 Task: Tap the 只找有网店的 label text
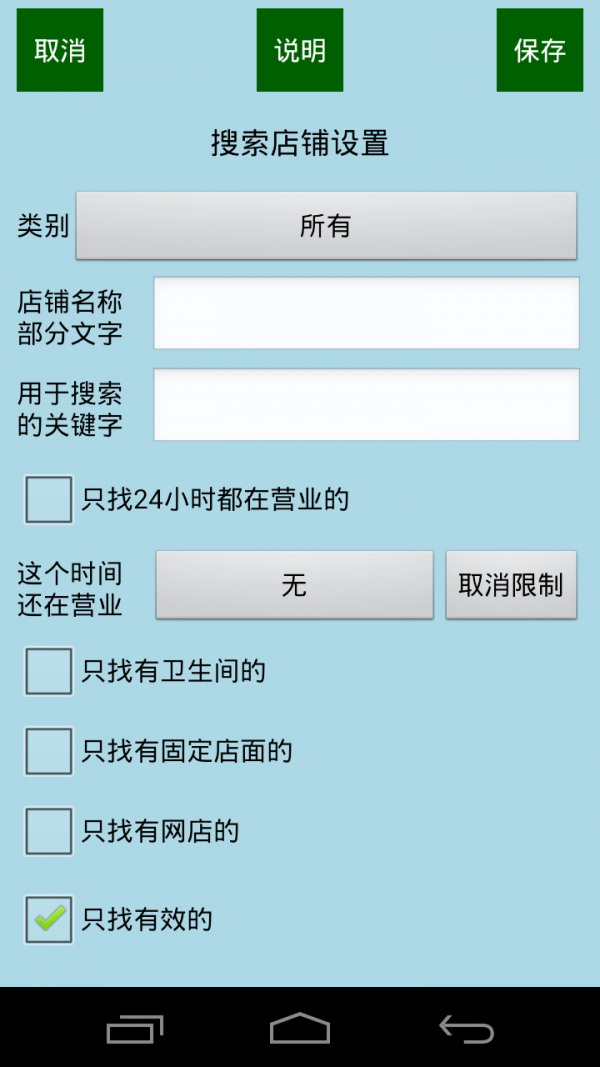[x=160, y=831]
